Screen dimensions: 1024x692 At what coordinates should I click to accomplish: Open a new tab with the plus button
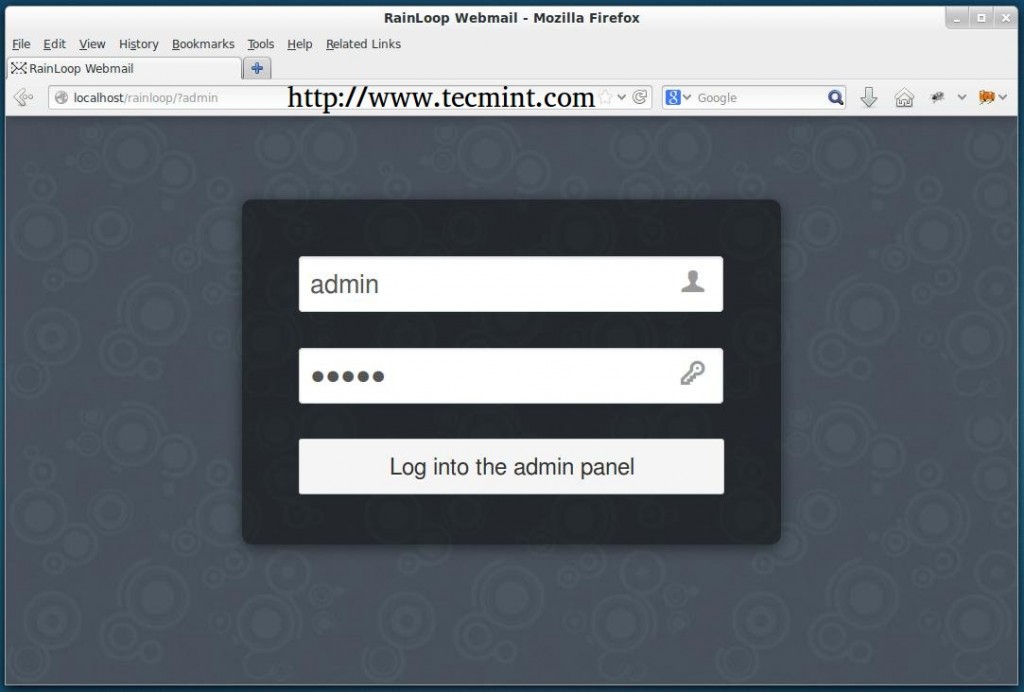pyautogui.click(x=257, y=68)
